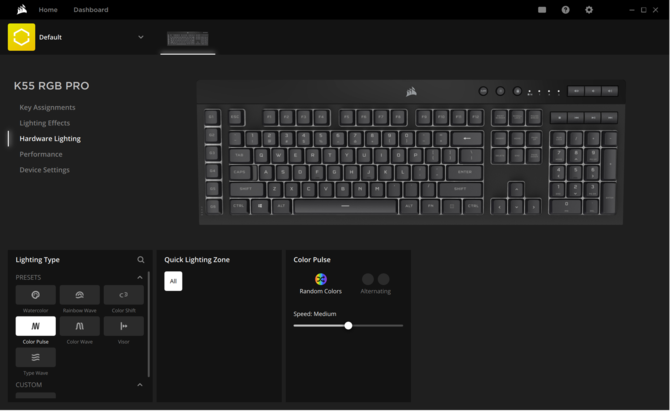Click the All quick lighting zone button
The image size is (670, 411).
[x=173, y=281]
